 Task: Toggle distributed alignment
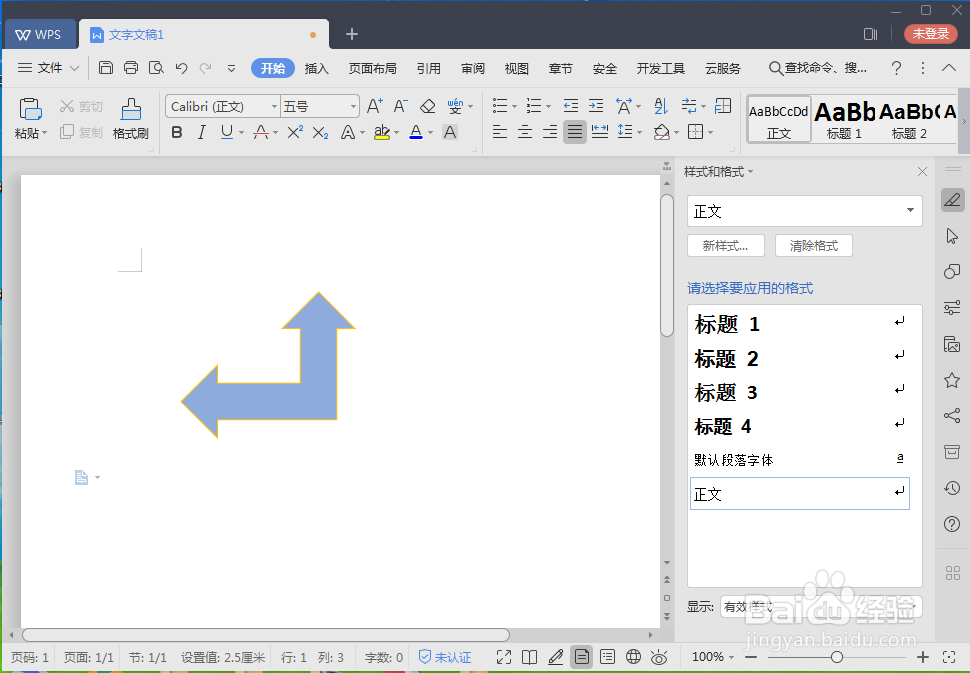point(599,132)
